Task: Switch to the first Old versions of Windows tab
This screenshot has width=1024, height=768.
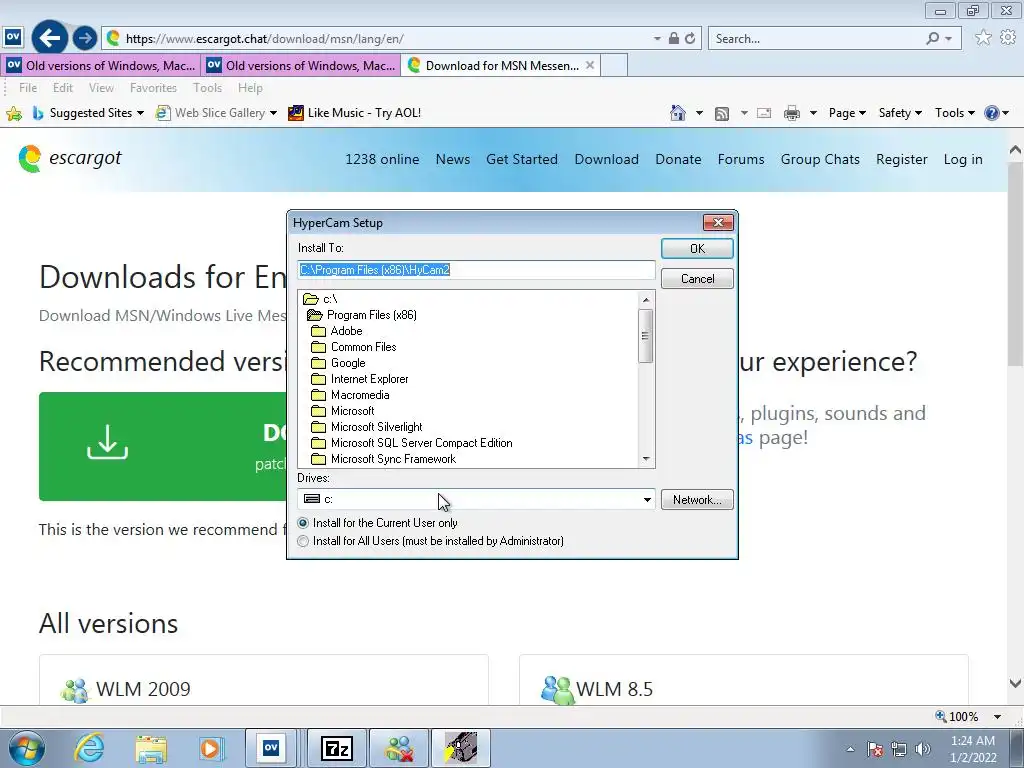Action: pos(101,65)
